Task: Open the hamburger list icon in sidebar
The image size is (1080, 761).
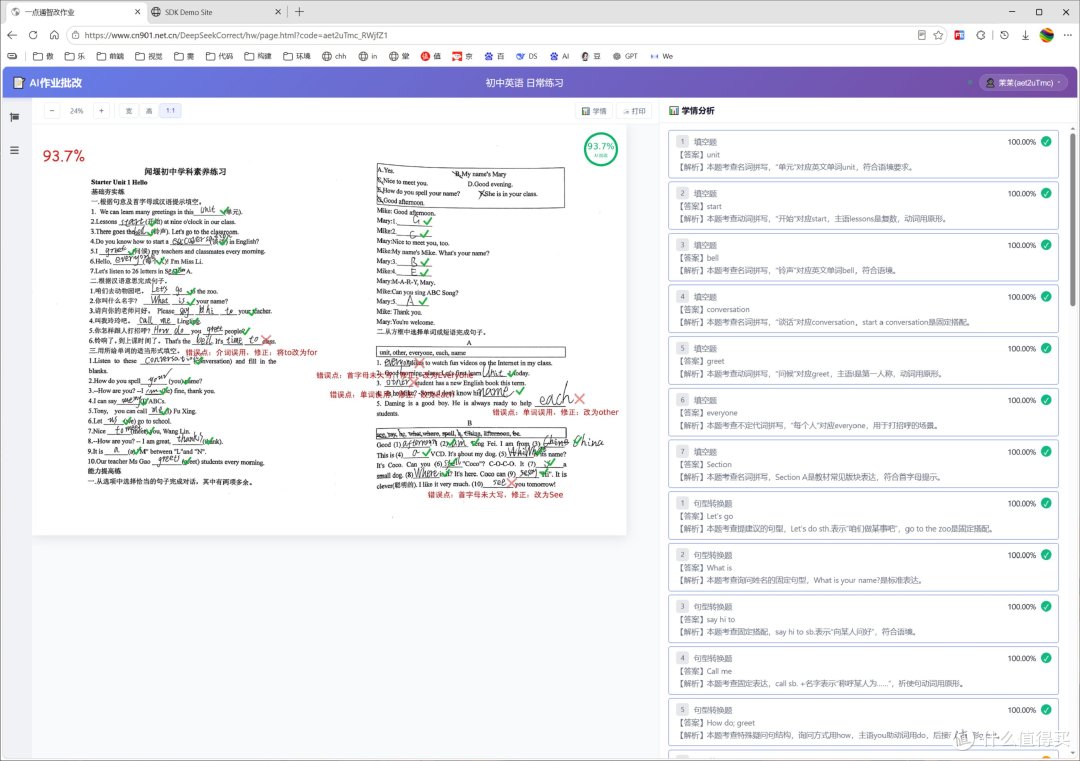Action: pos(14,150)
